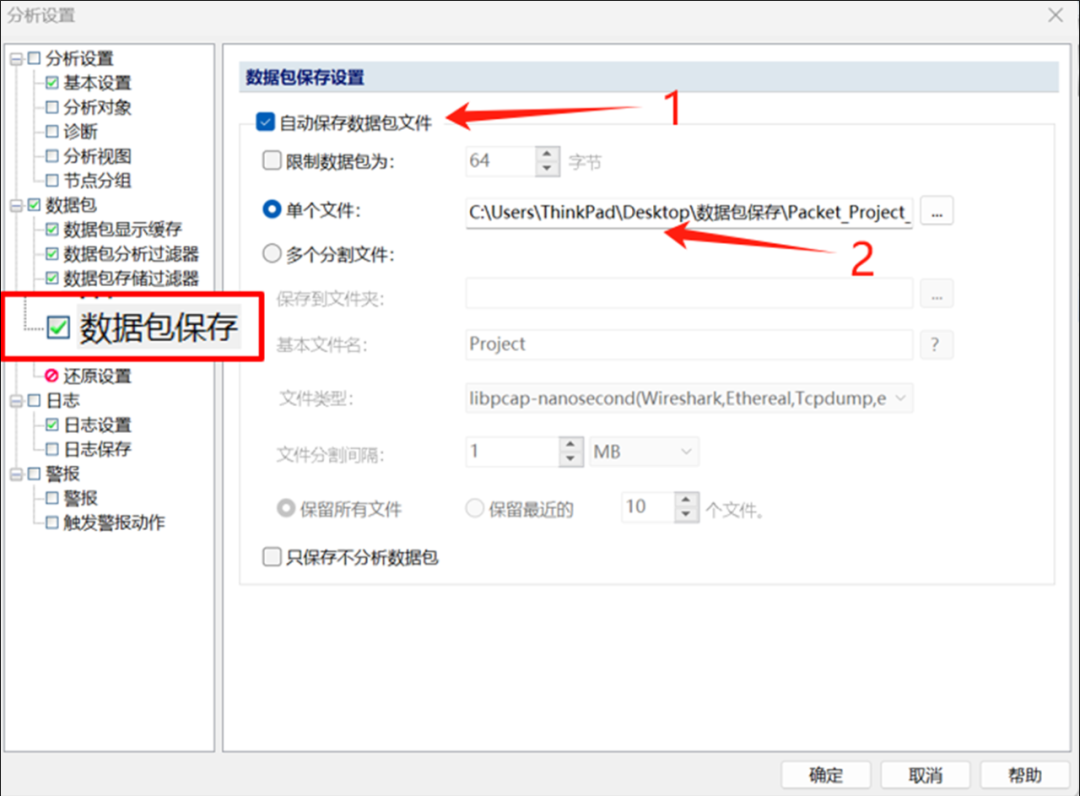Toggle the 数据包保存 tree checkbox
1080x796 pixels.
(x=59, y=327)
